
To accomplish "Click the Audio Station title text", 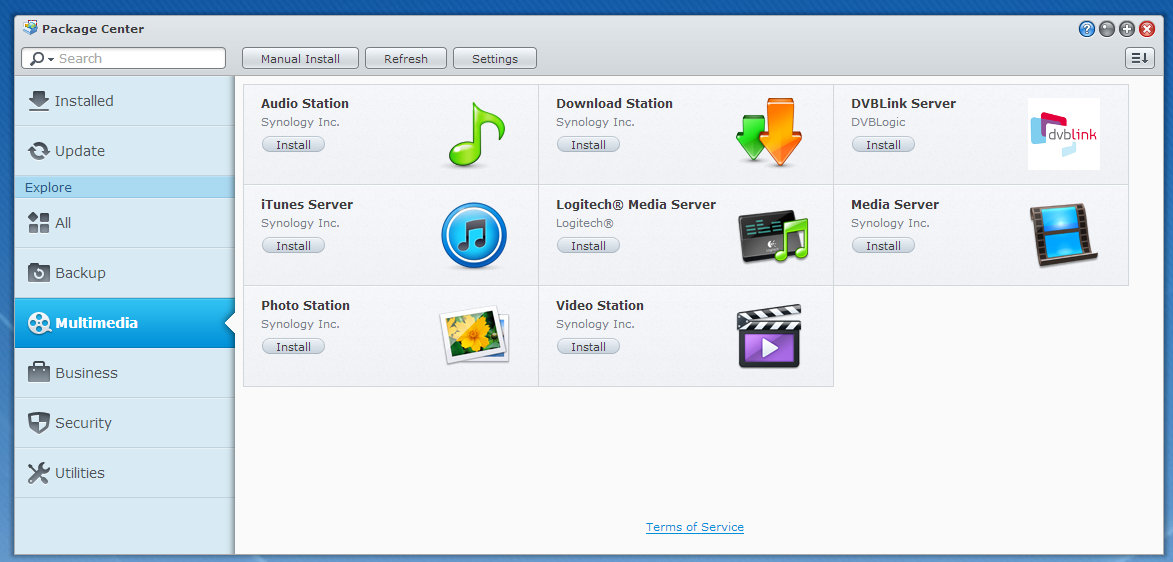I will (305, 103).
